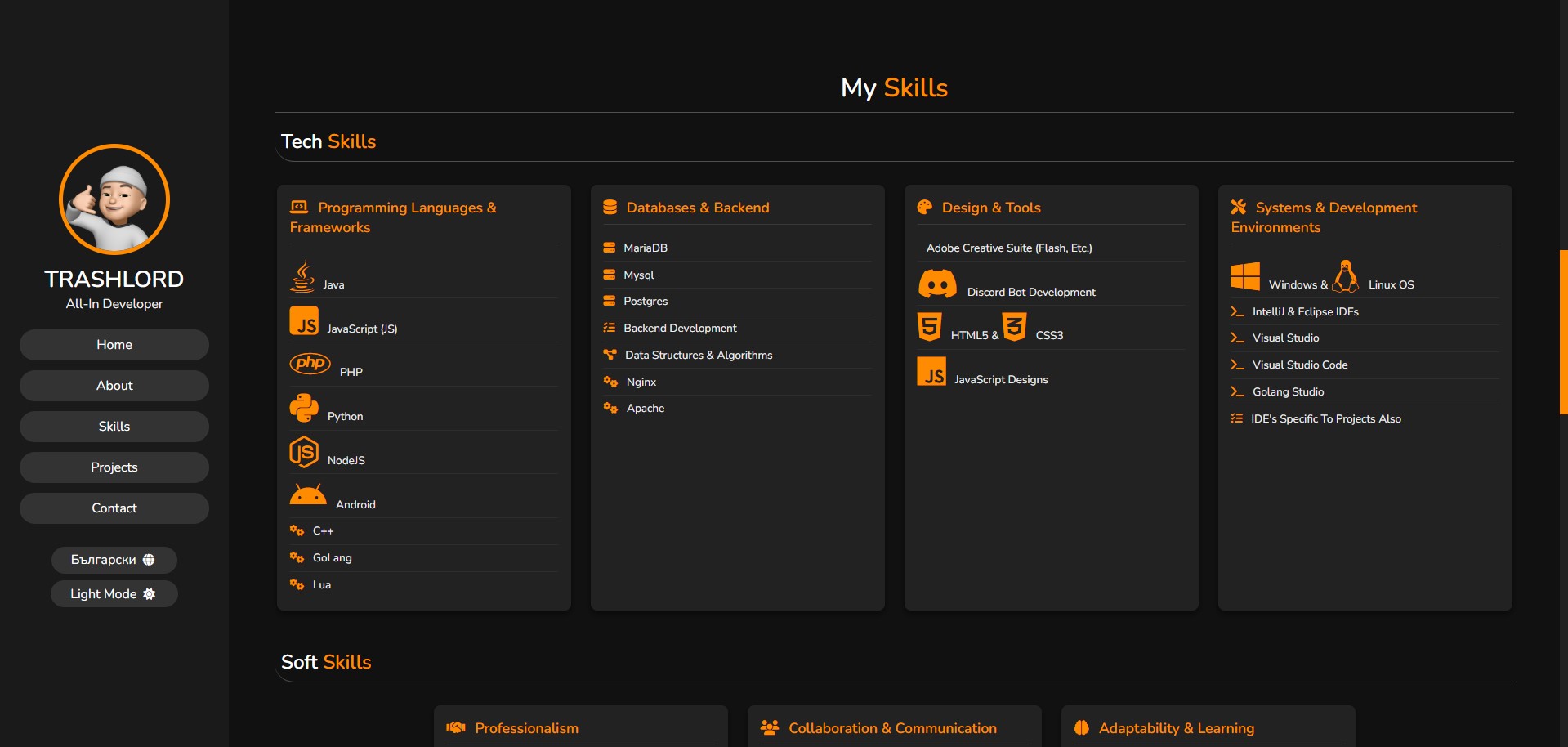The width and height of the screenshot is (1568, 747).
Task: Toggle Light Mode theme
Action: [x=114, y=594]
